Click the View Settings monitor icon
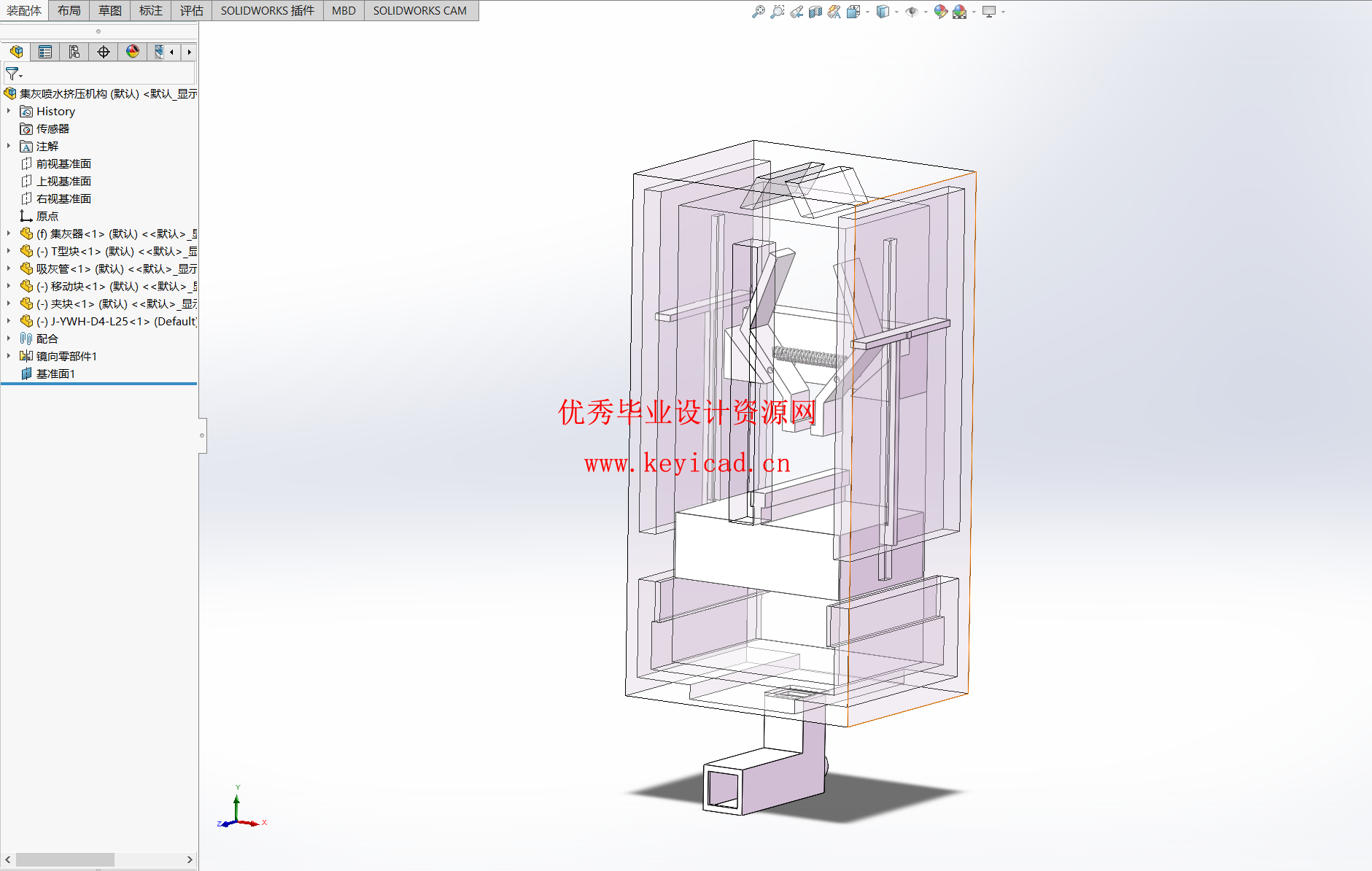Viewport: 1372px width, 871px height. coord(989,12)
